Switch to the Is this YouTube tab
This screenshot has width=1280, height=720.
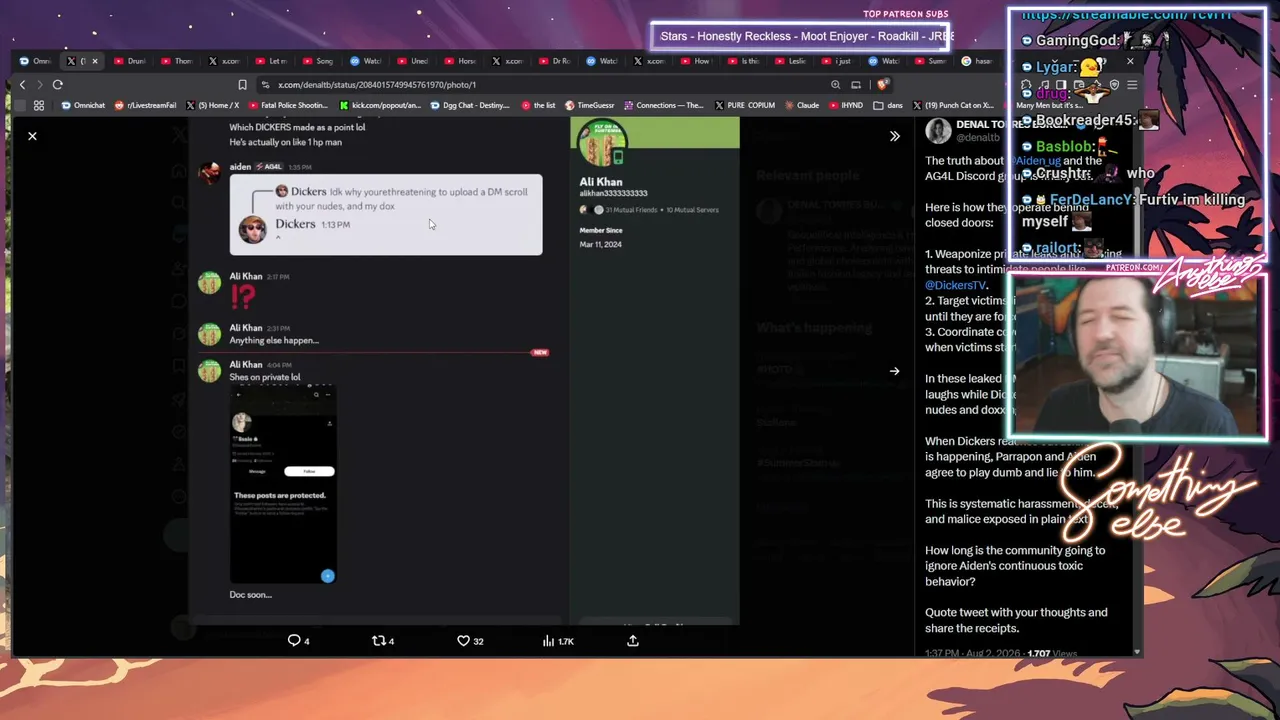744,61
